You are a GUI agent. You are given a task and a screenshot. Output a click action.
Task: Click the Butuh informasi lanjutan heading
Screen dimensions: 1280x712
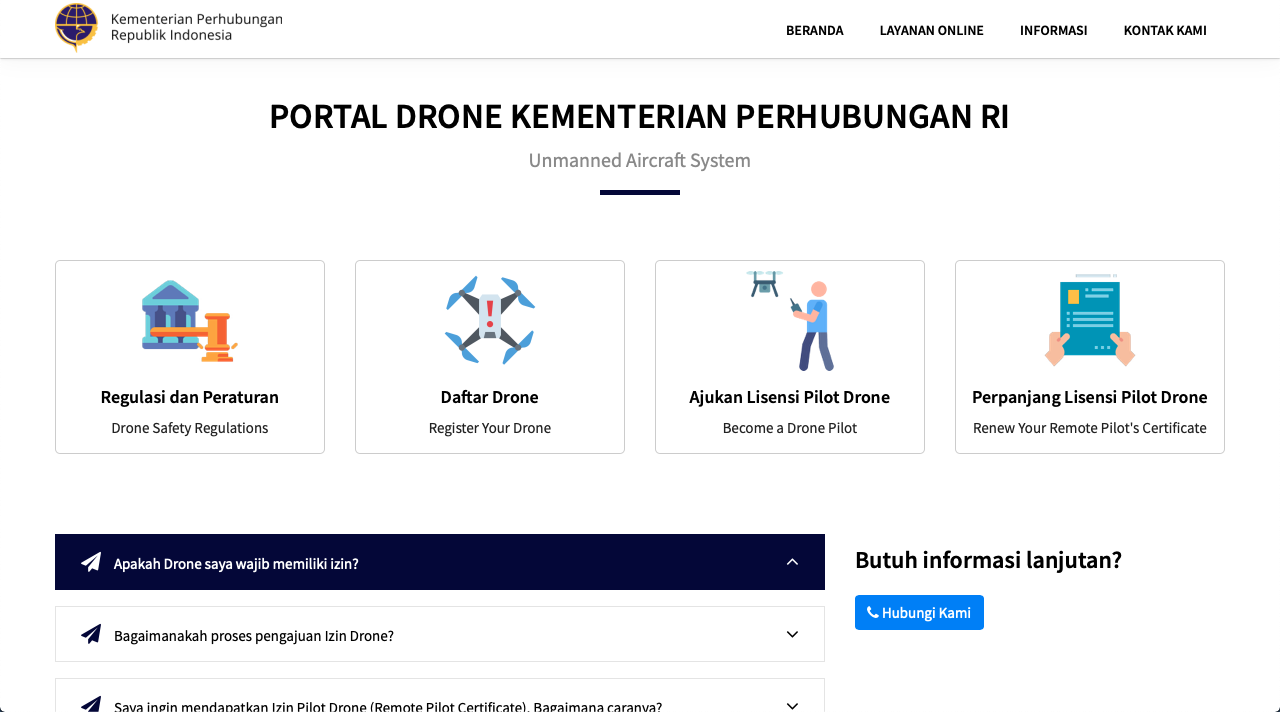[x=989, y=560]
